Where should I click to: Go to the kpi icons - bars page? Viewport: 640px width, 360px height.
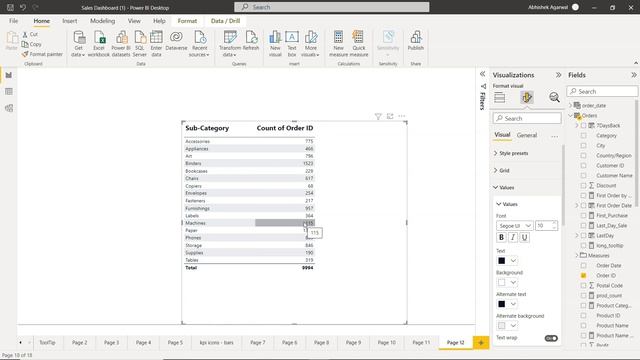216,342
